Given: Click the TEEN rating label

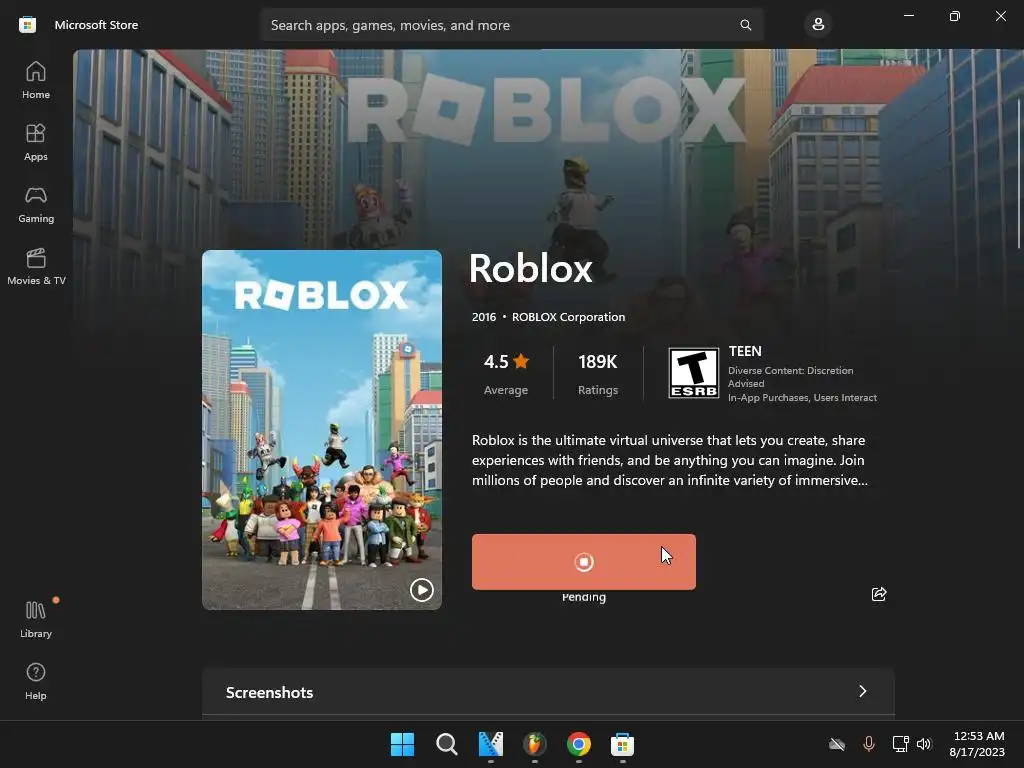Looking at the screenshot, I should click(x=745, y=351).
